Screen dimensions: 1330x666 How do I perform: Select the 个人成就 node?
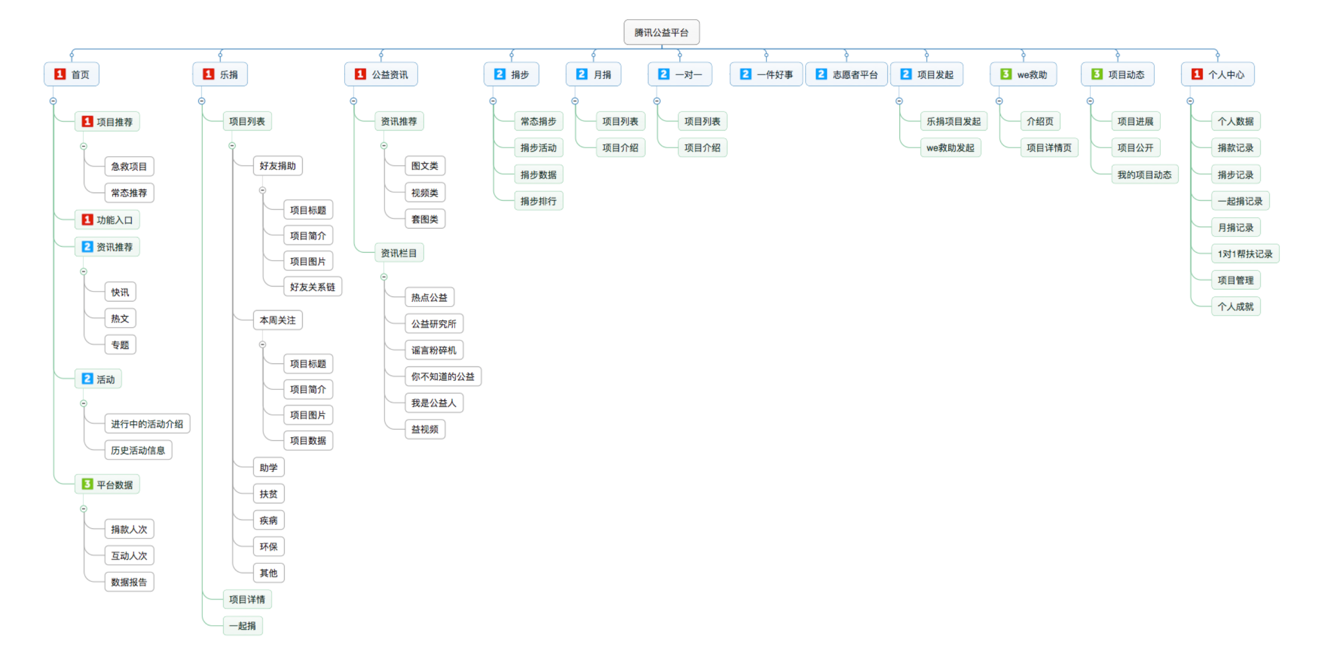[1235, 307]
